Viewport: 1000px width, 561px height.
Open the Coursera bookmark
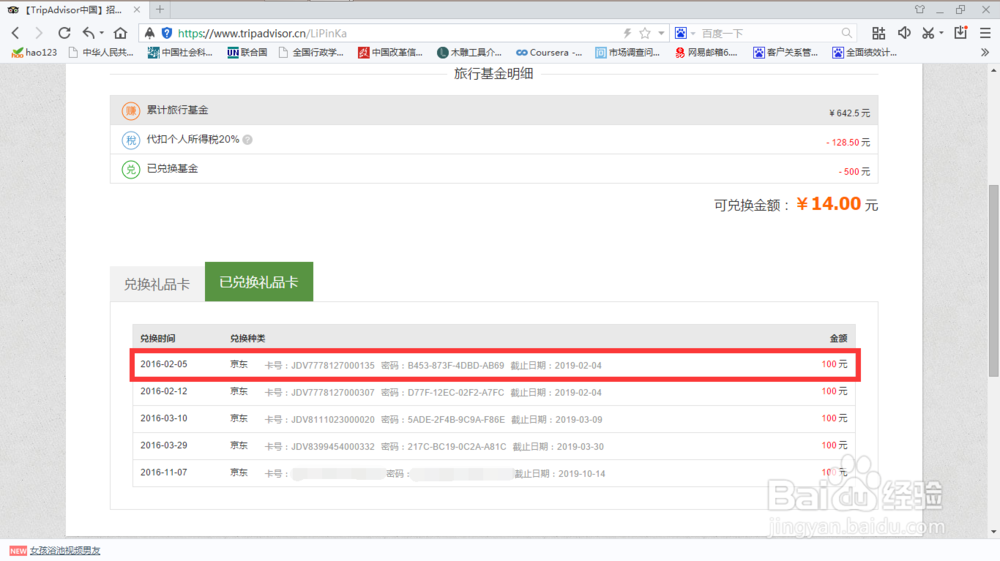click(x=549, y=52)
